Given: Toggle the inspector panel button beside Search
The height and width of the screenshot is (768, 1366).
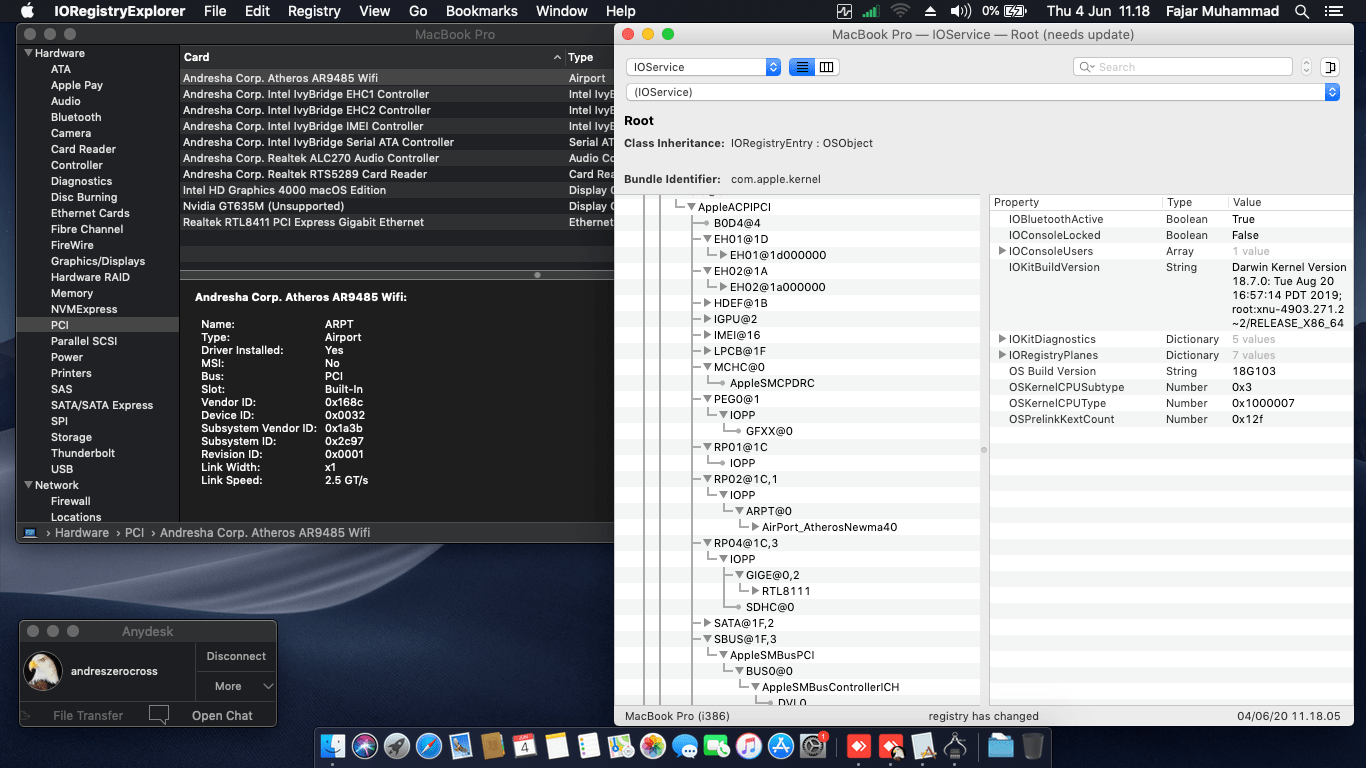Looking at the screenshot, I should point(1330,67).
